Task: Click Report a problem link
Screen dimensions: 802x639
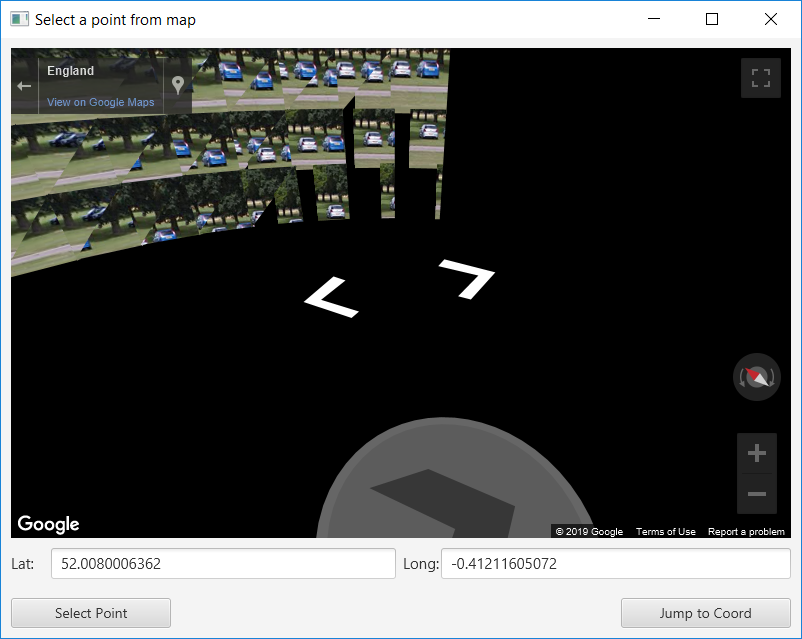Action: pos(746,532)
